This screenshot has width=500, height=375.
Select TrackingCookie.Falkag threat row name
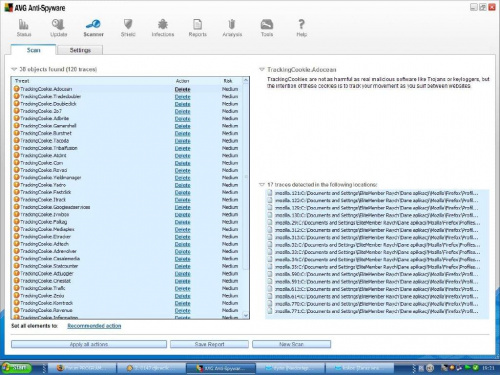click(44, 222)
